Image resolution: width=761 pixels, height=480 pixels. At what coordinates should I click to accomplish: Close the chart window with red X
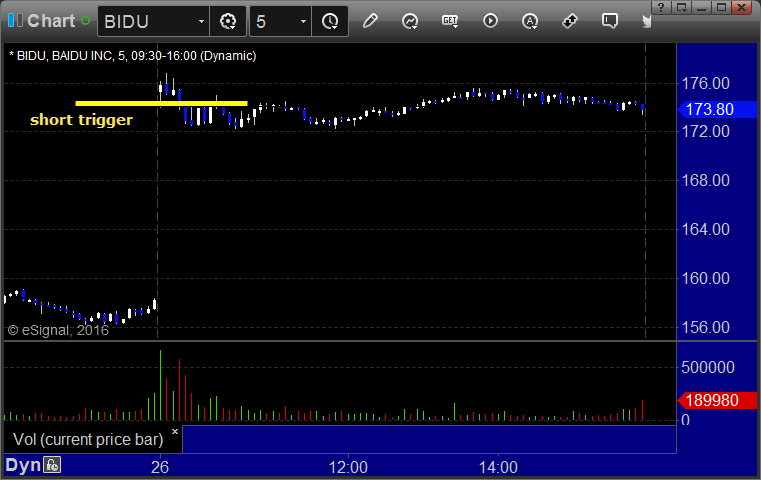tap(742, 7)
